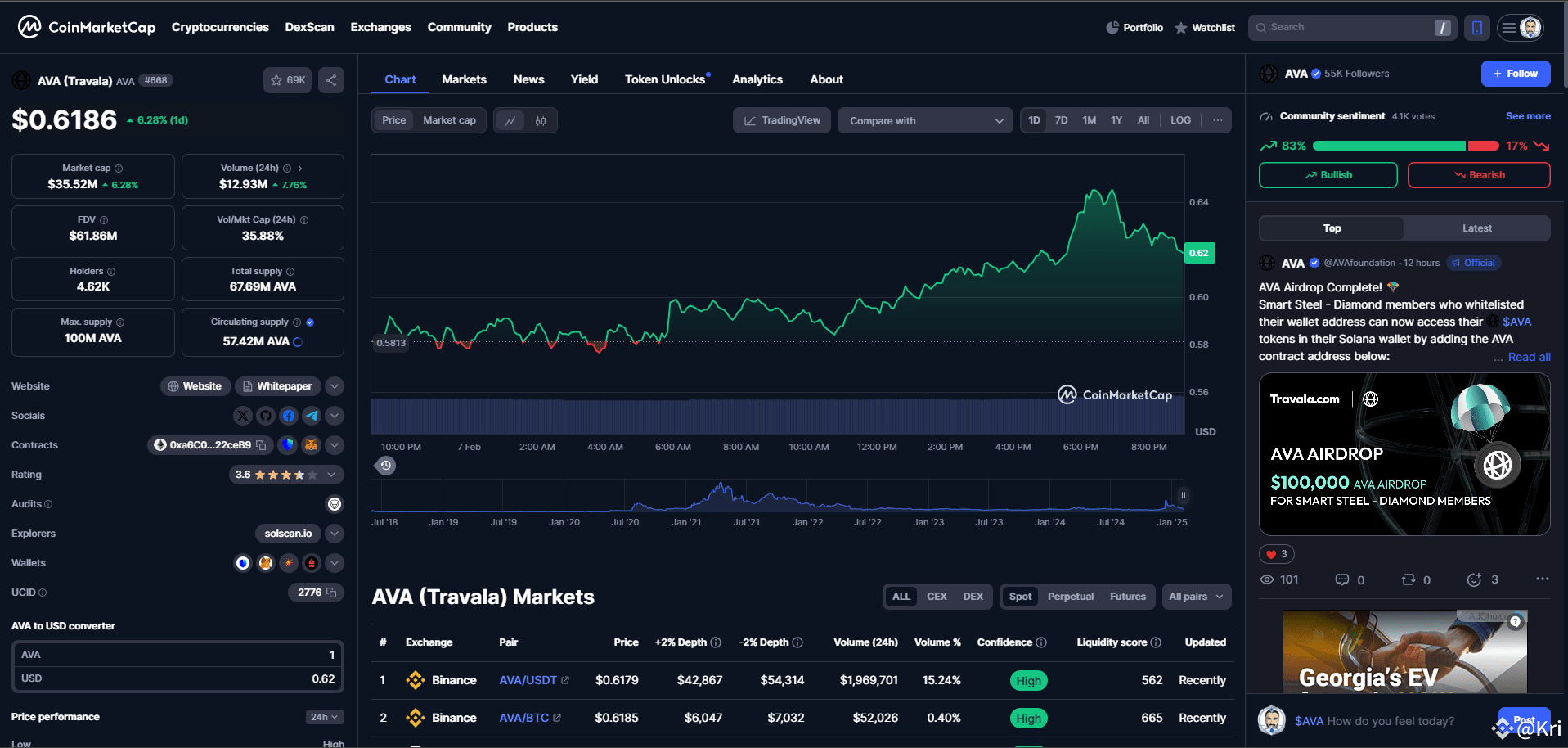Open the Portfolio section in the top bar
The width and height of the screenshot is (1568, 748).
(1134, 27)
